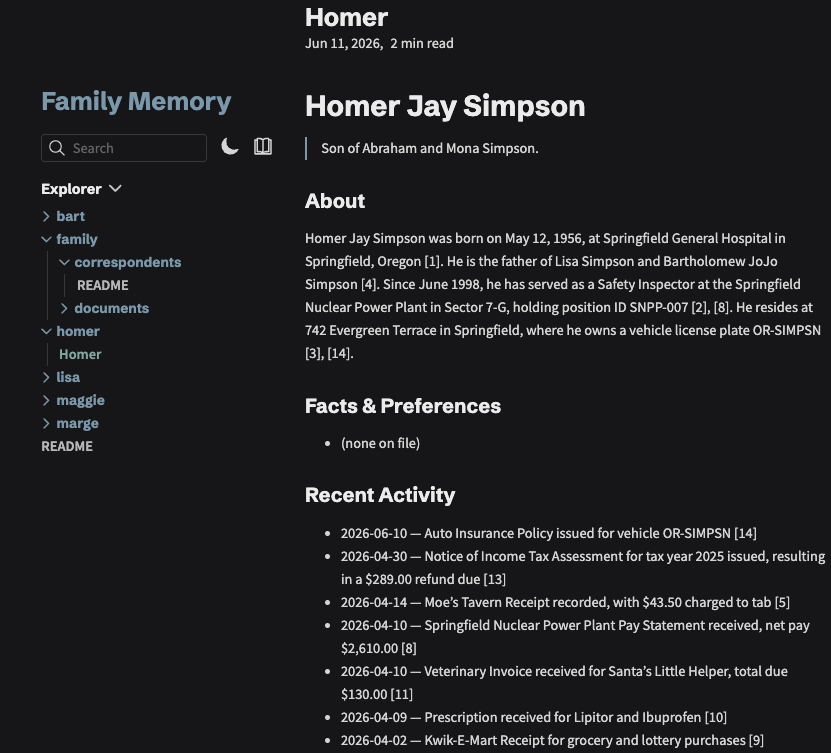Open the correspondents folder link
Image resolution: width=831 pixels, height=753 pixels.
pos(128,262)
